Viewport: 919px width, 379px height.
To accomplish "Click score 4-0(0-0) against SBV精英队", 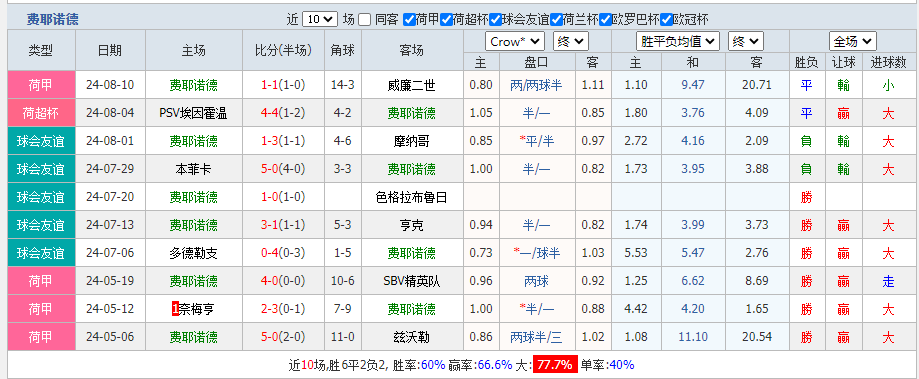I will 284,281.
